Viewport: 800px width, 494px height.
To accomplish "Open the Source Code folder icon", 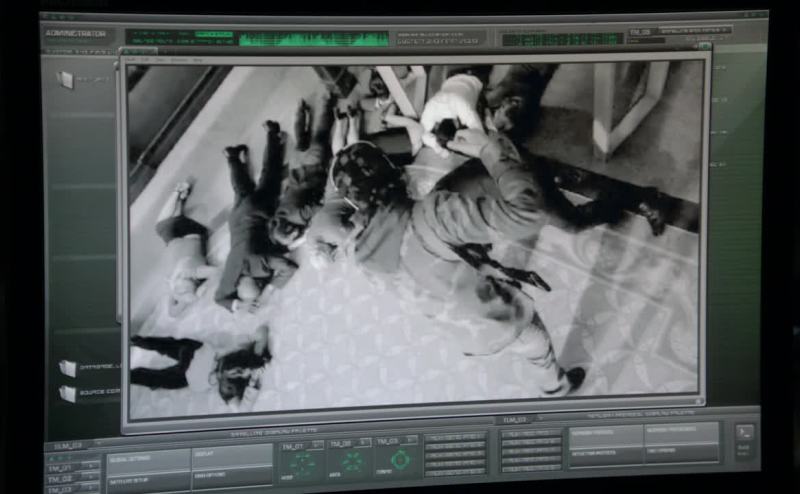I will point(68,393).
